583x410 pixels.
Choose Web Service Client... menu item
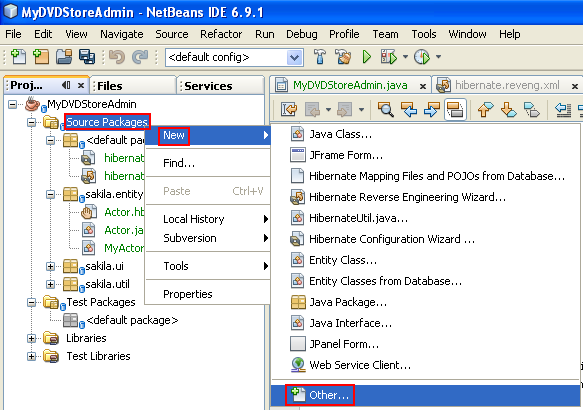(x=426, y=365)
